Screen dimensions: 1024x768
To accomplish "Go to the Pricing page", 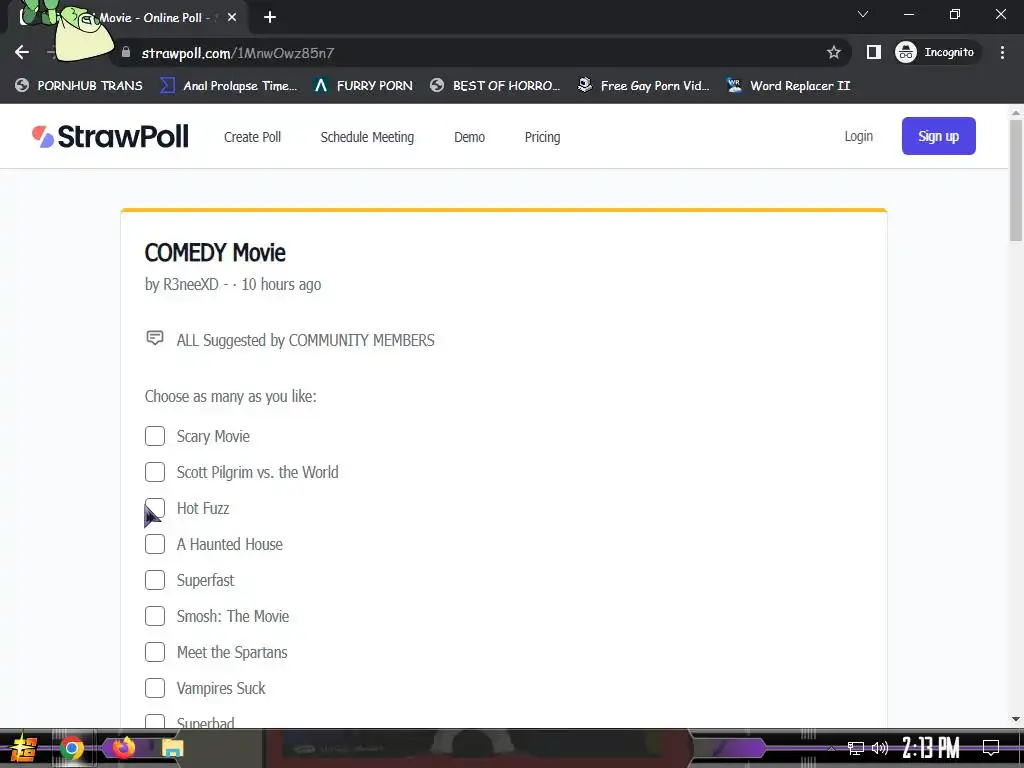I will pyautogui.click(x=543, y=137).
